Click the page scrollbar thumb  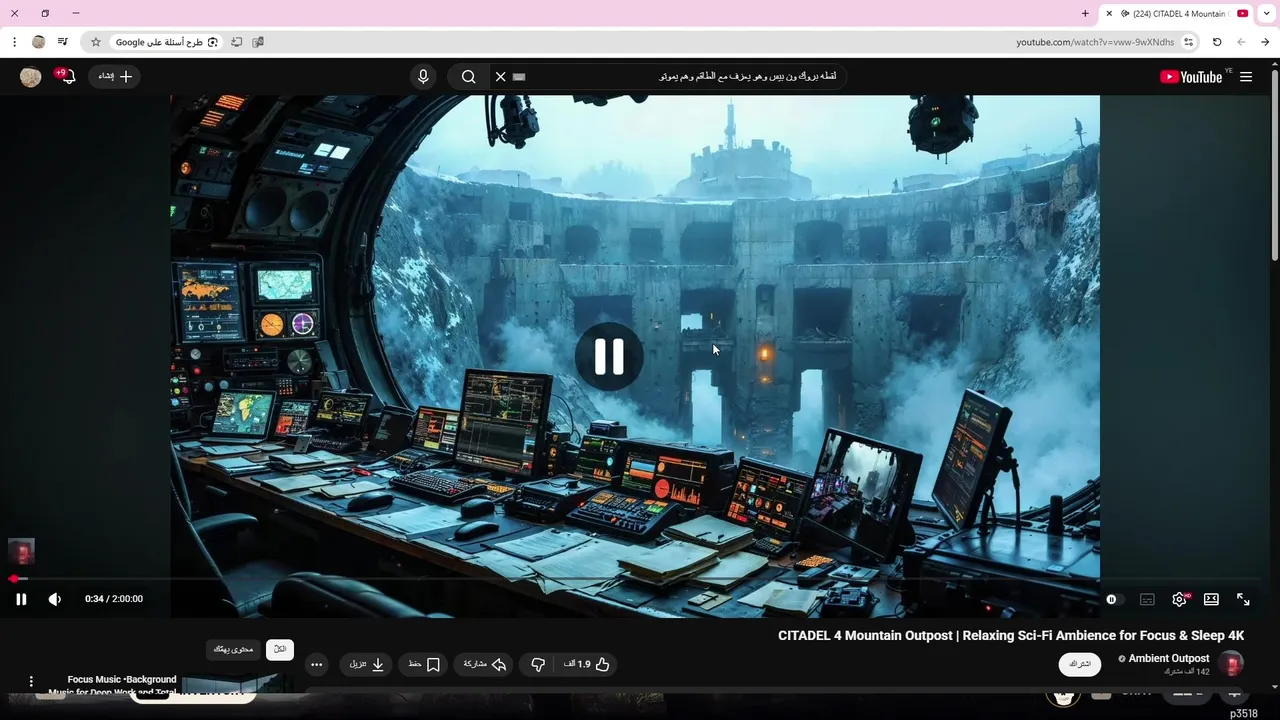tap(1275, 166)
